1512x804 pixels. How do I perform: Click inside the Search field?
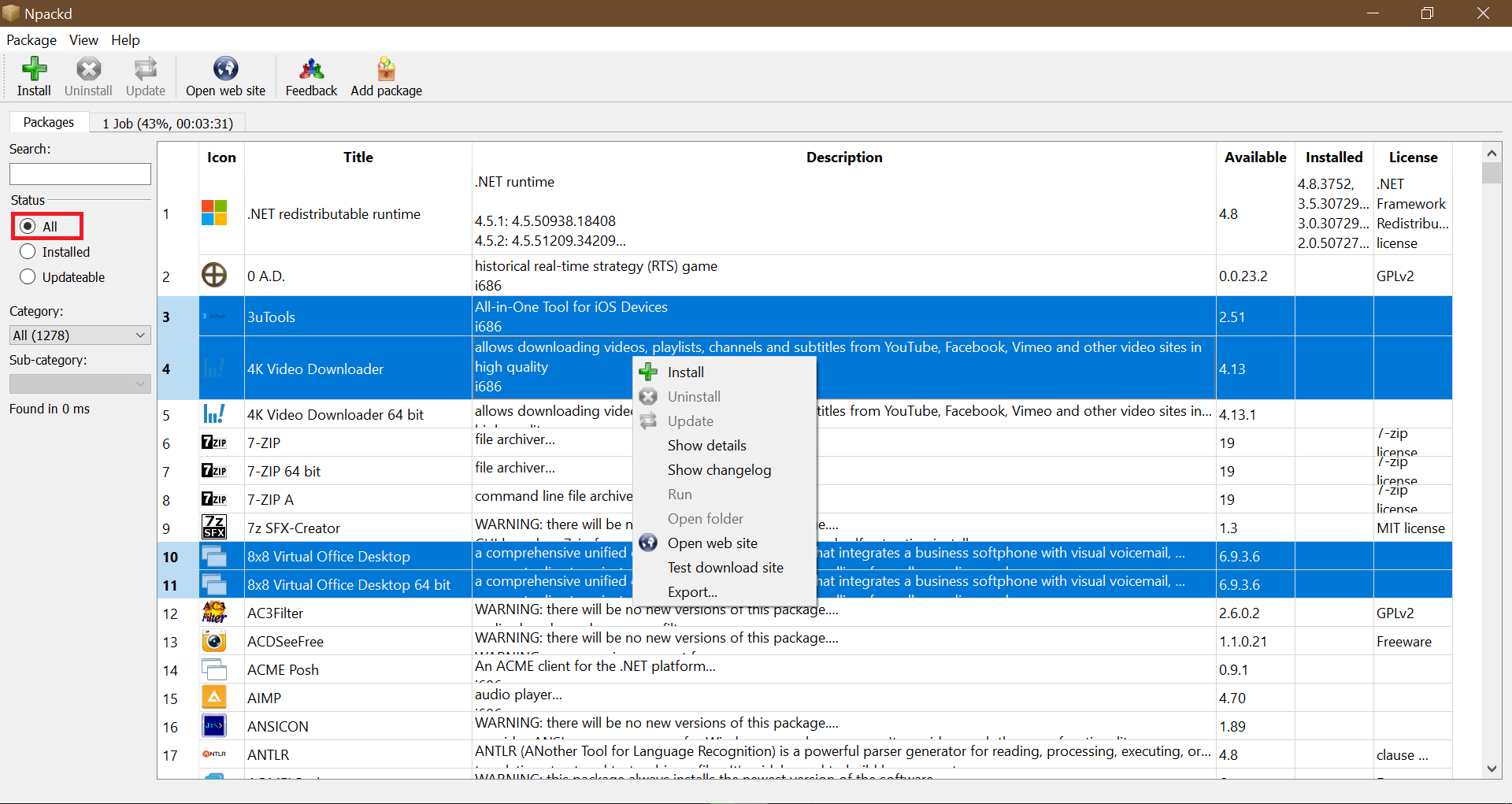tap(79, 173)
